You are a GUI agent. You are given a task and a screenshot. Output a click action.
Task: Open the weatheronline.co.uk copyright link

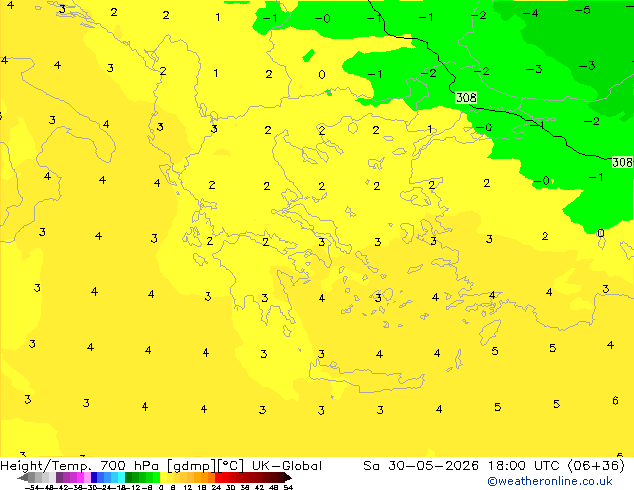click(550, 481)
